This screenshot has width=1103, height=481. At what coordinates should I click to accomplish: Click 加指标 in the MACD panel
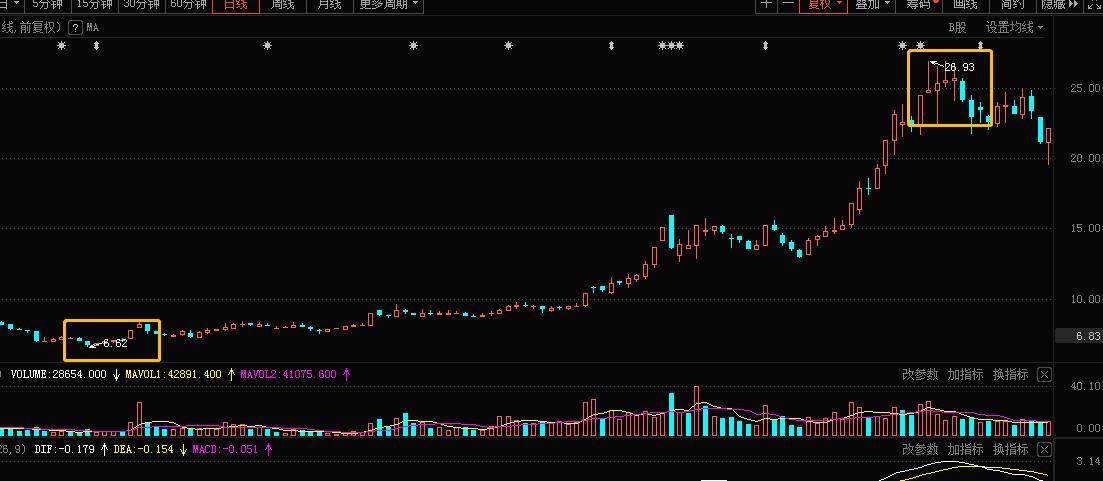click(965, 449)
